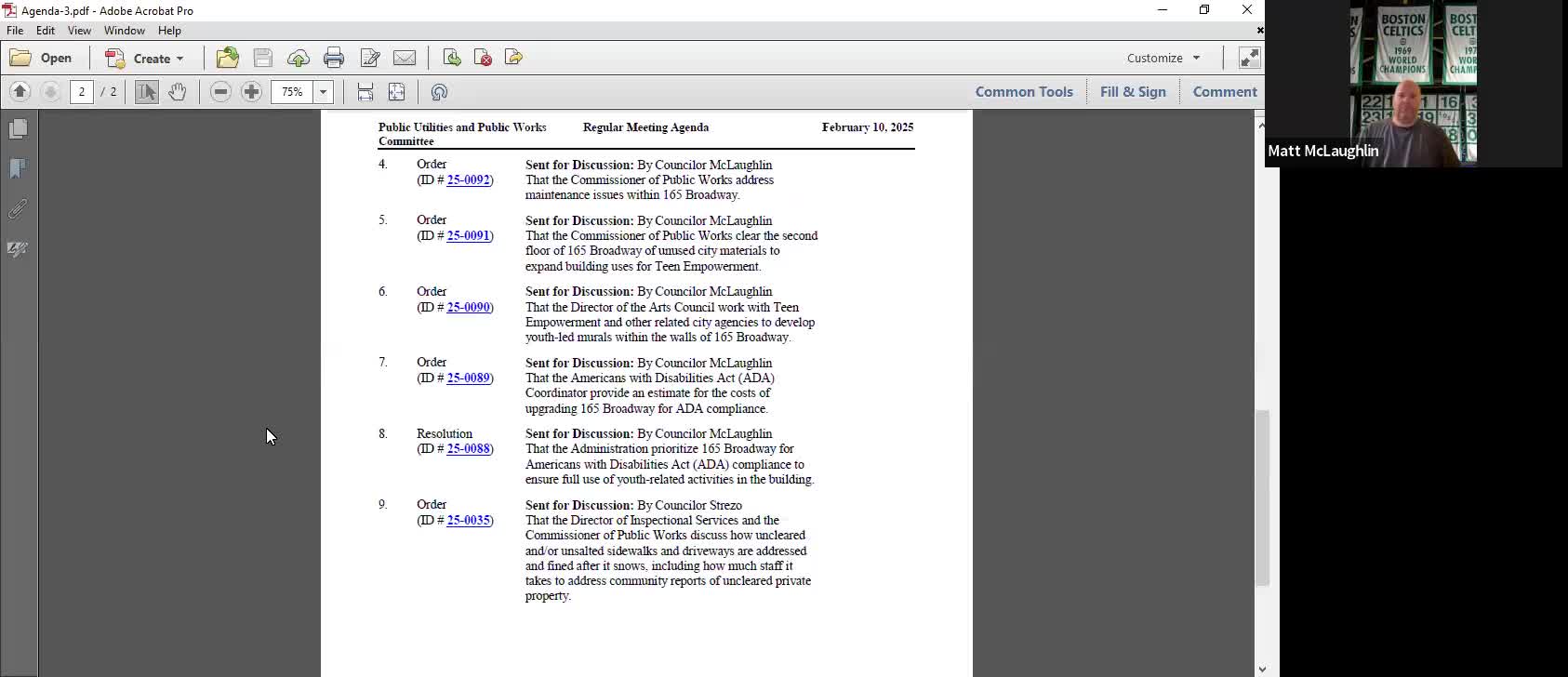Open the zoom level dropdown arrow
The height and width of the screenshot is (677, 1568).
[324, 91]
